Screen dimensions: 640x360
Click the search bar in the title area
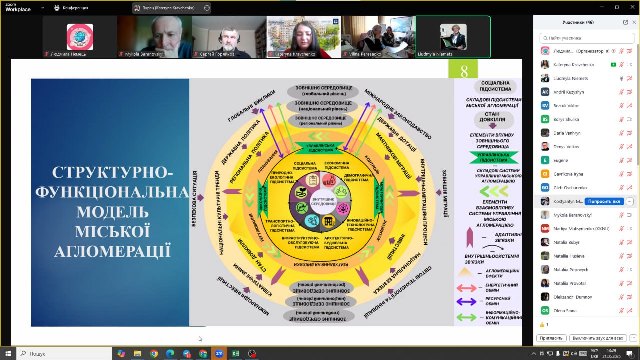click(x=171, y=8)
